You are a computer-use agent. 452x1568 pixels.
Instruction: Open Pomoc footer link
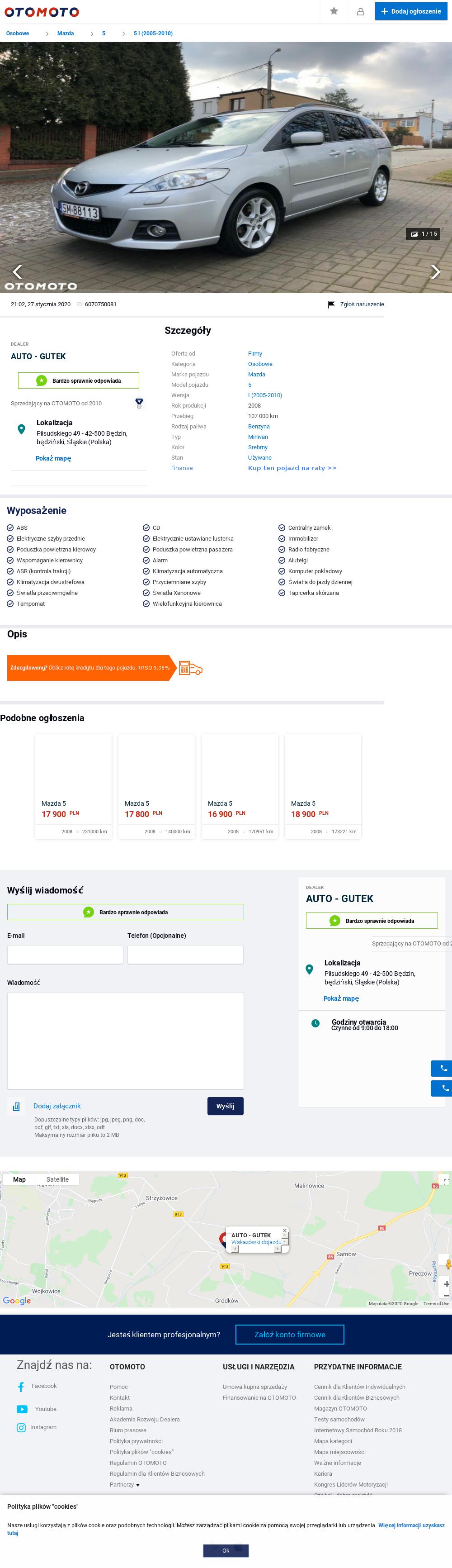(118, 1387)
